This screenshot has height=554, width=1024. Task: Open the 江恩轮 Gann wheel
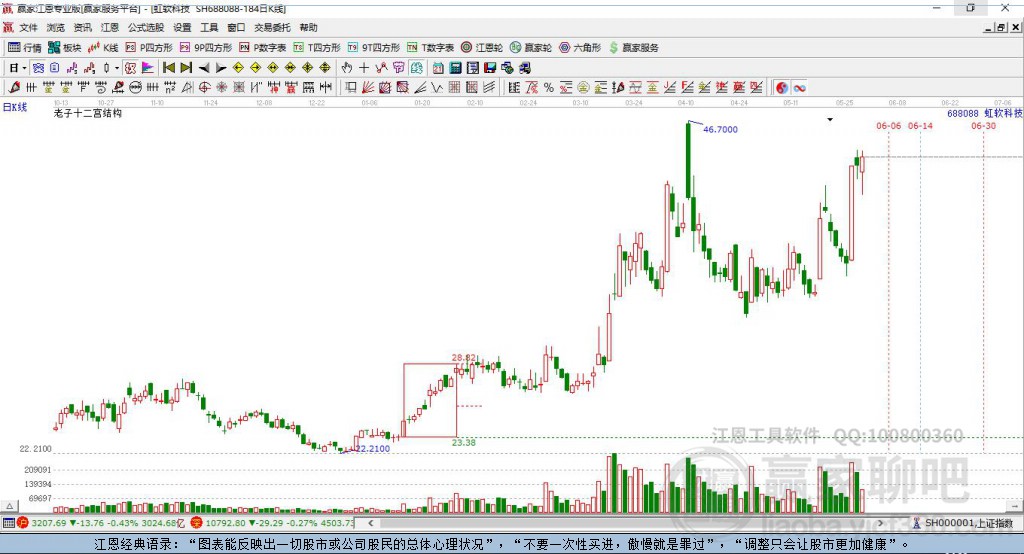[x=482, y=48]
